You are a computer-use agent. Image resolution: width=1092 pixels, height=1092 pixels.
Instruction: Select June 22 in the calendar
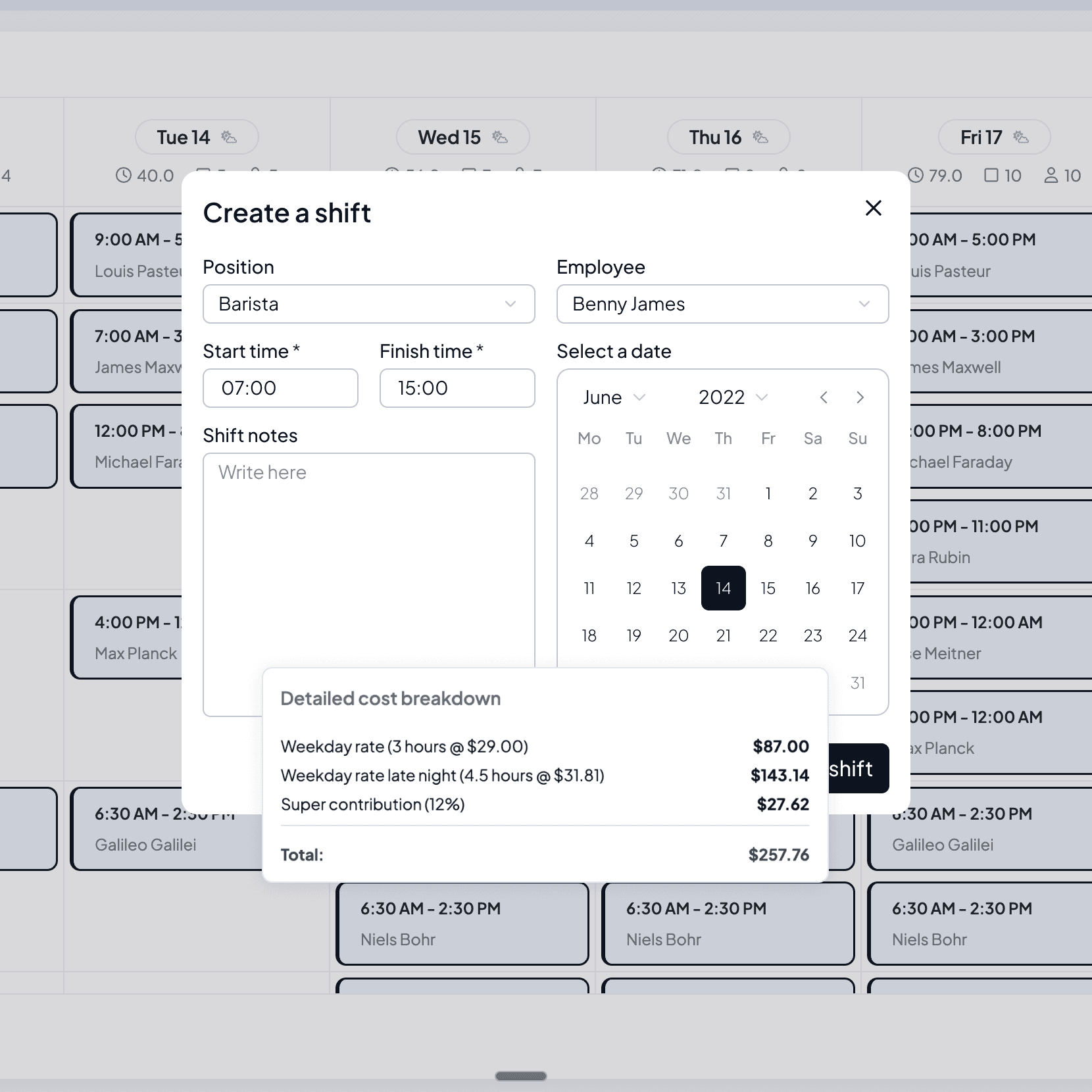coord(768,635)
